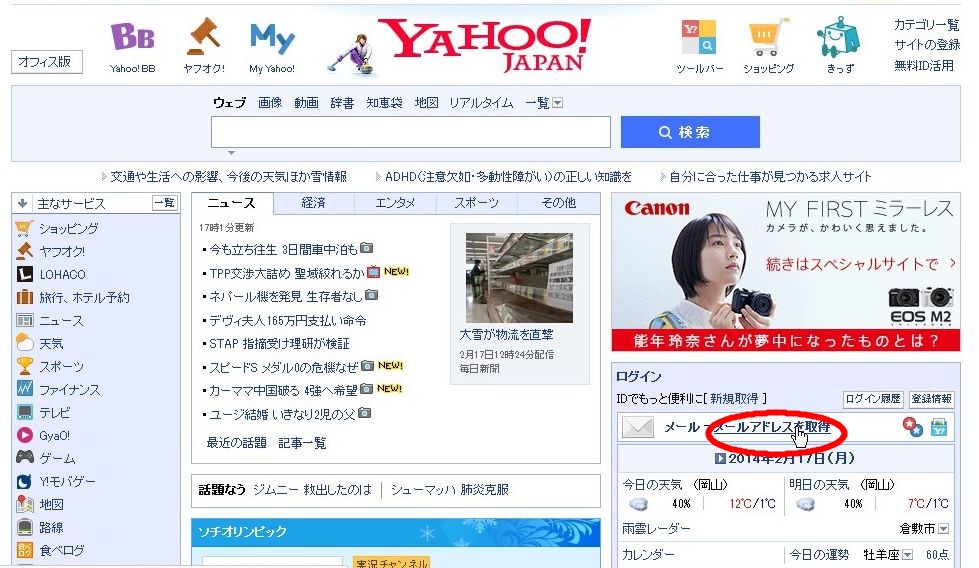The image size is (979, 568).
Task: Open スポーツ in the services sidebar
Action: click(61, 367)
